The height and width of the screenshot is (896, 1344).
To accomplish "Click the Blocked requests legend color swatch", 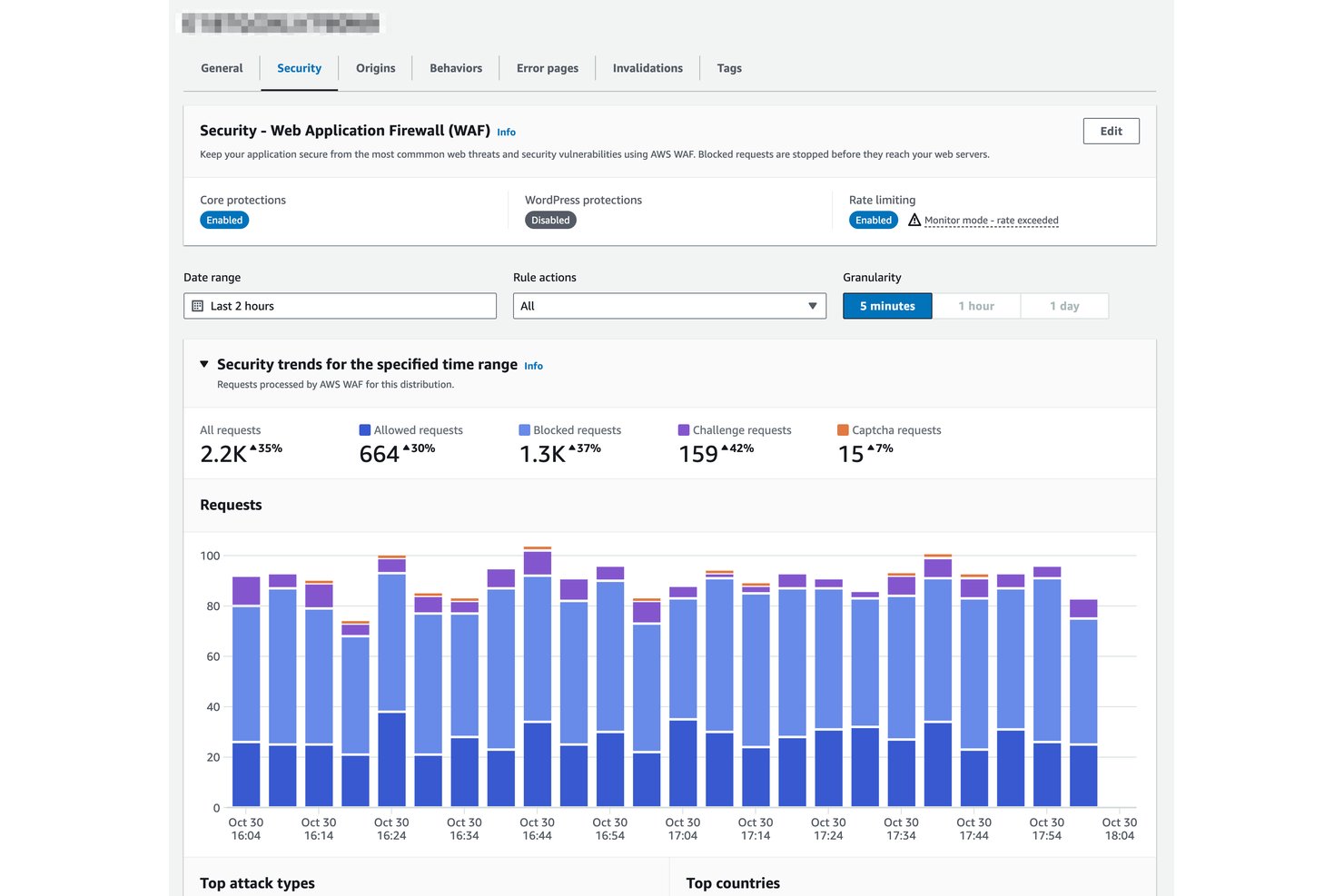I will tap(524, 430).
